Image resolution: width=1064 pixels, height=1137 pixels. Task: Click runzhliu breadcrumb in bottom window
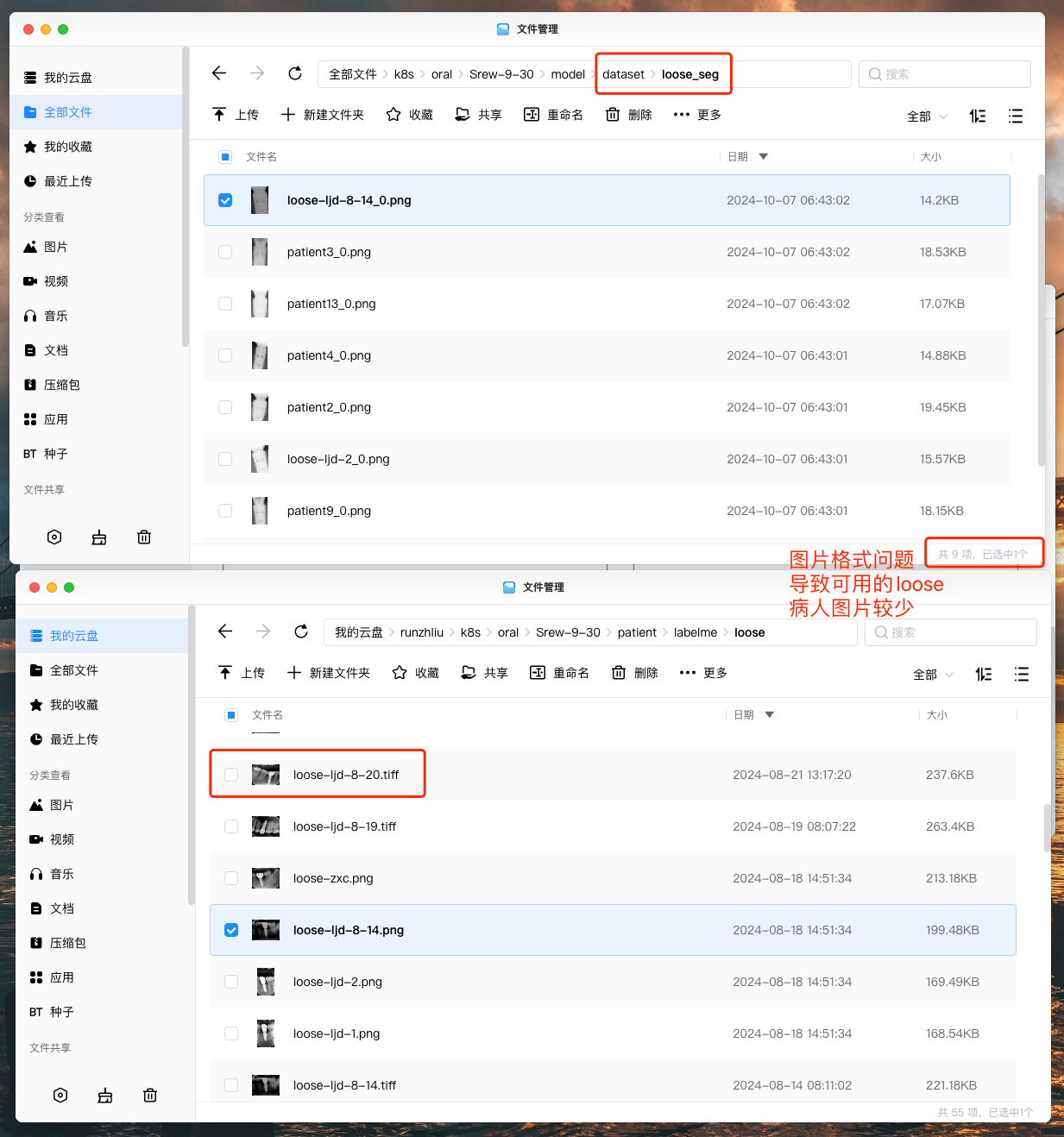[x=422, y=632]
